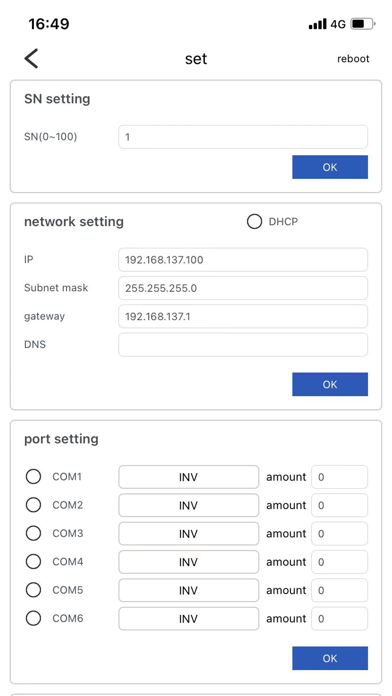This screenshot has width=392, height=696.
Task: Tap the cellular signal bars icon
Action: pyautogui.click(x=317, y=24)
